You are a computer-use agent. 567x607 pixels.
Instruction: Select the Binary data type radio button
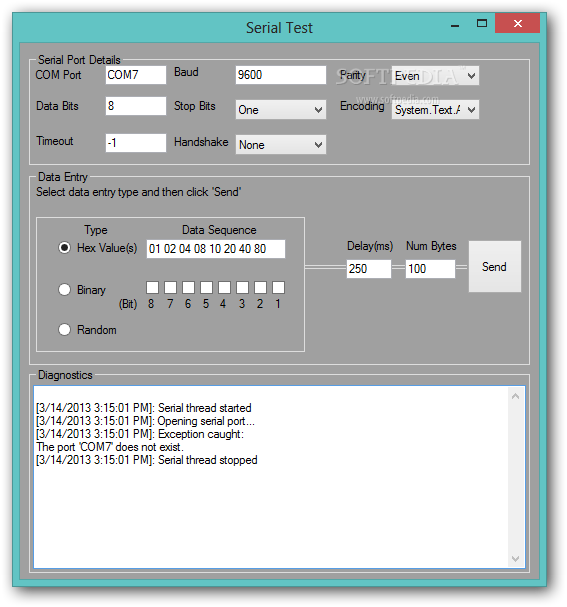coord(64,290)
